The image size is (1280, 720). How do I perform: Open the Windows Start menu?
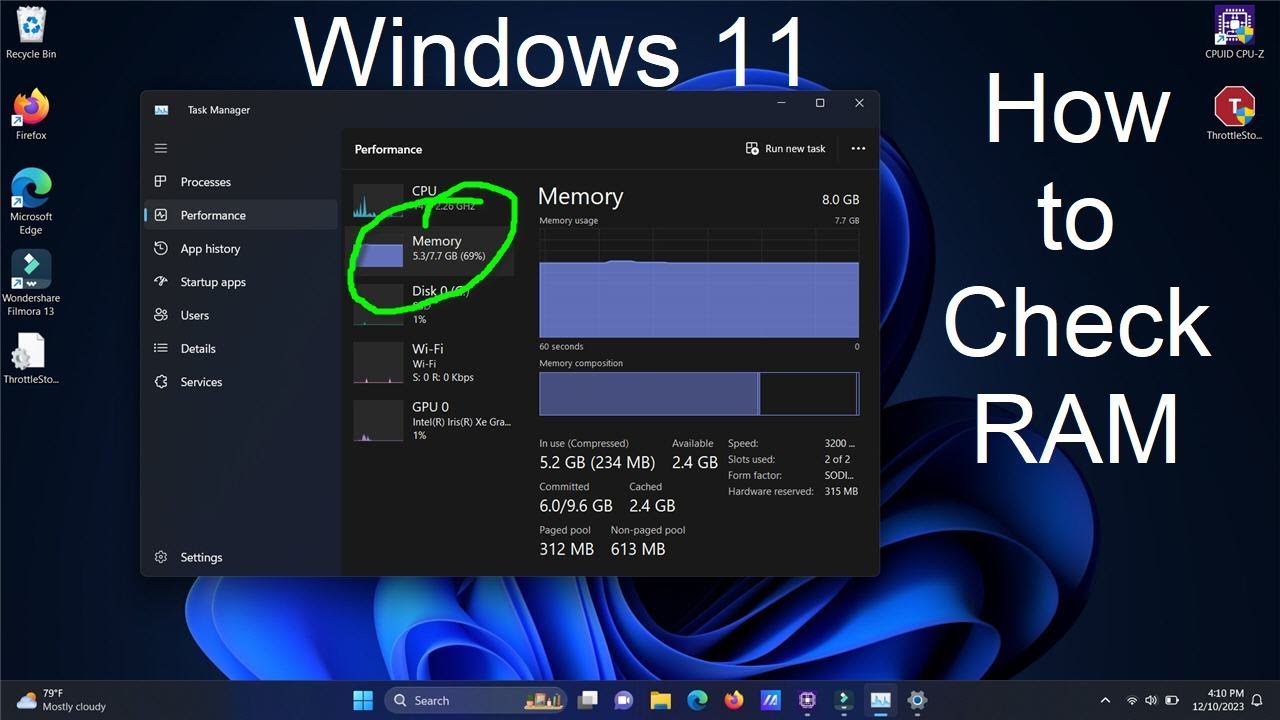tap(363, 700)
